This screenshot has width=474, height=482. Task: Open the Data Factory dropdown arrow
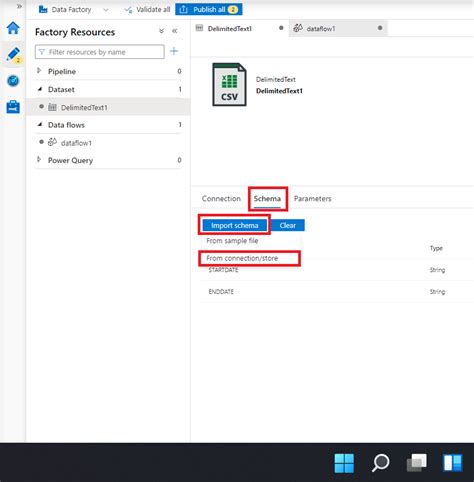click(106, 10)
